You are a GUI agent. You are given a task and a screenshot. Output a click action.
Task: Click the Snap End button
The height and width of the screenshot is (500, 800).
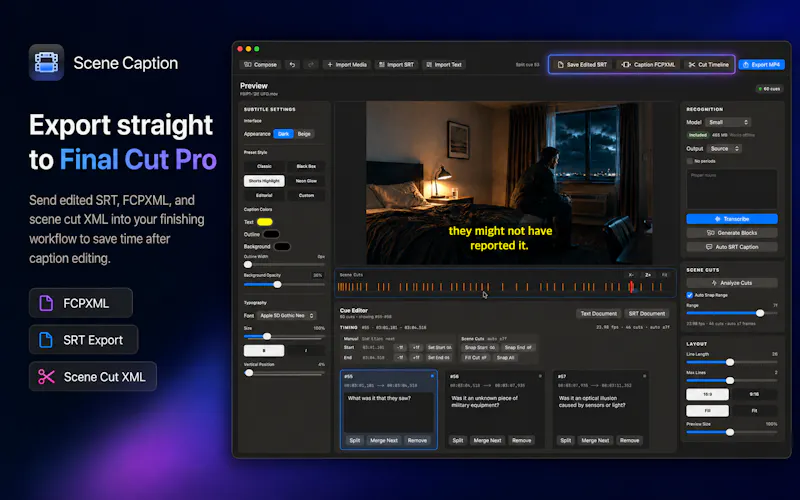coord(518,347)
